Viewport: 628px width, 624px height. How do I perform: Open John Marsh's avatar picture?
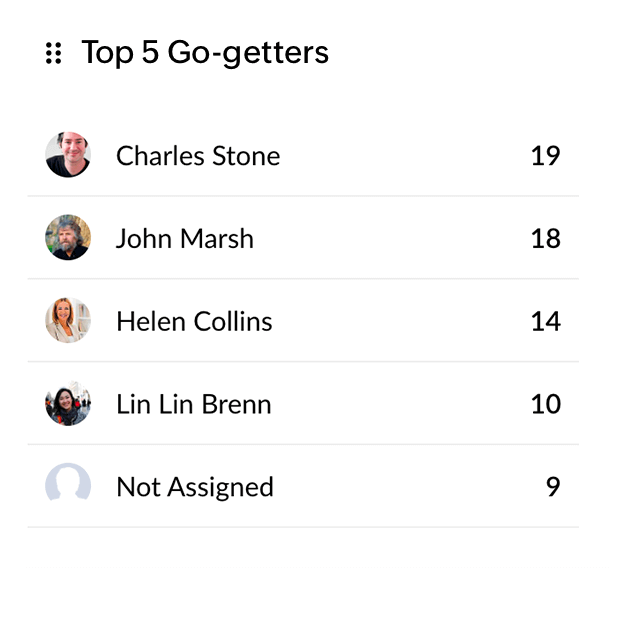point(68,238)
